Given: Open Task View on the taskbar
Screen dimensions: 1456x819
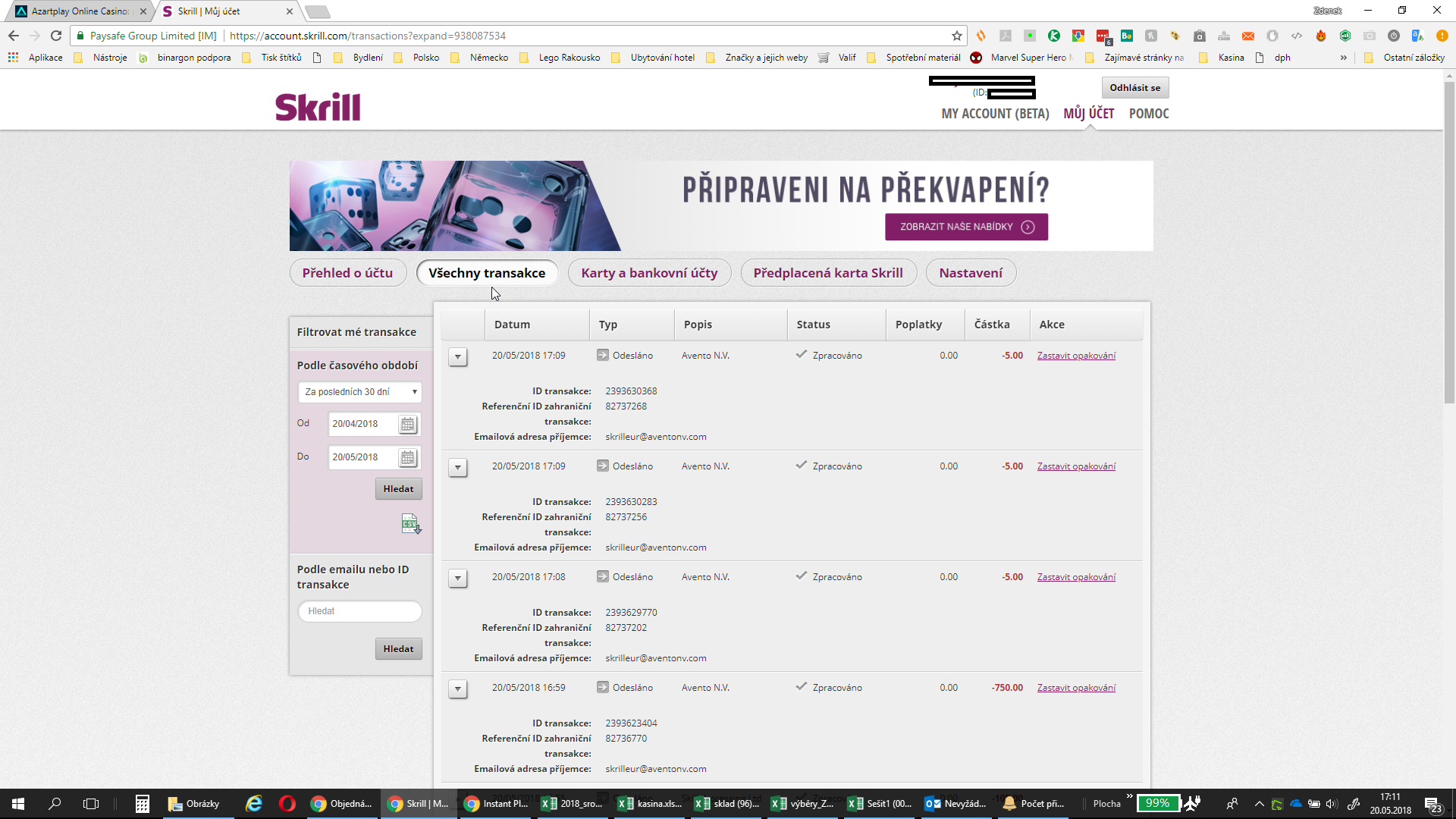Looking at the screenshot, I should [x=91, y=804].
